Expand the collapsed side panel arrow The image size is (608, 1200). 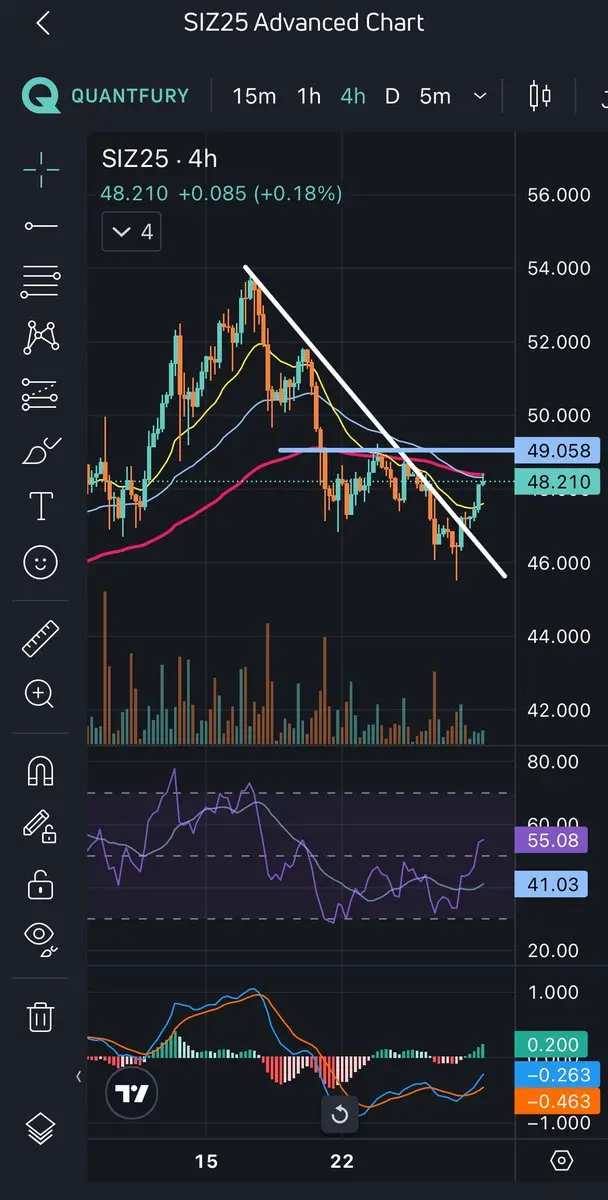click(x=79, y=1077)
